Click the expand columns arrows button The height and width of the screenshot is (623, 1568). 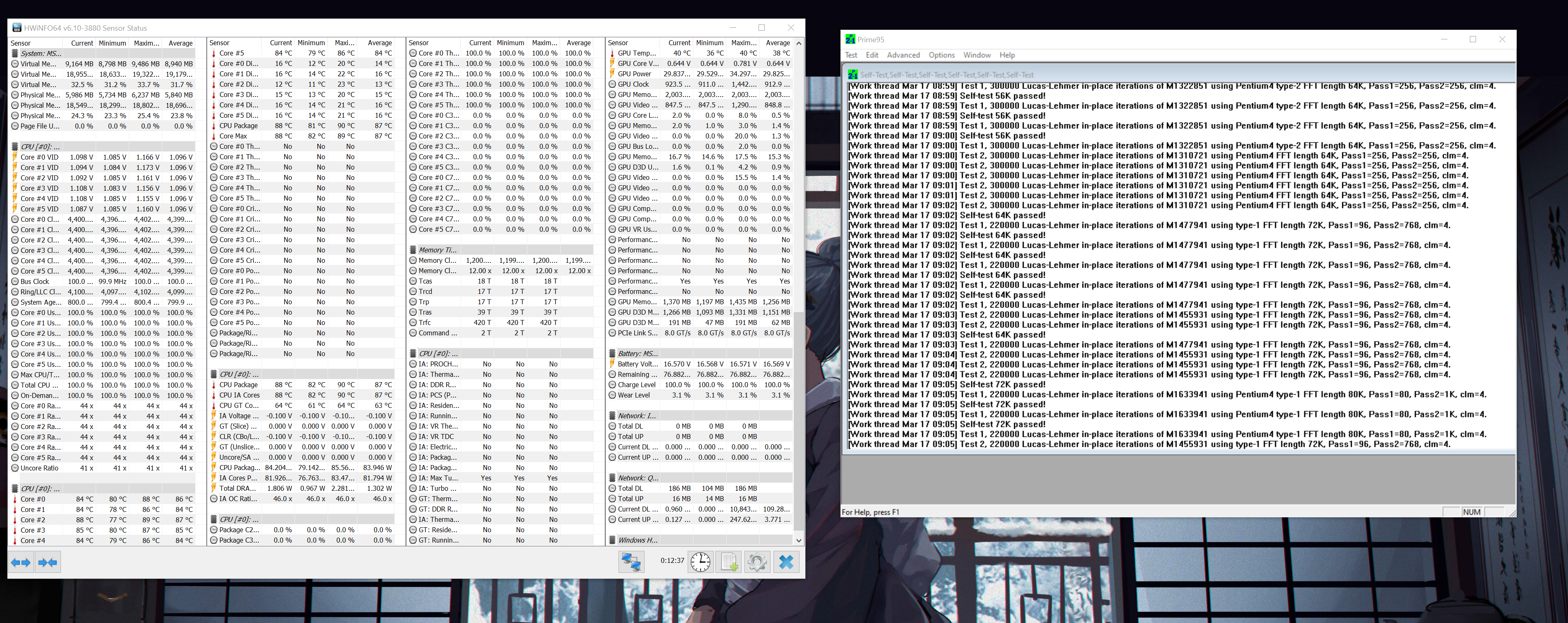tap(21, 562)
